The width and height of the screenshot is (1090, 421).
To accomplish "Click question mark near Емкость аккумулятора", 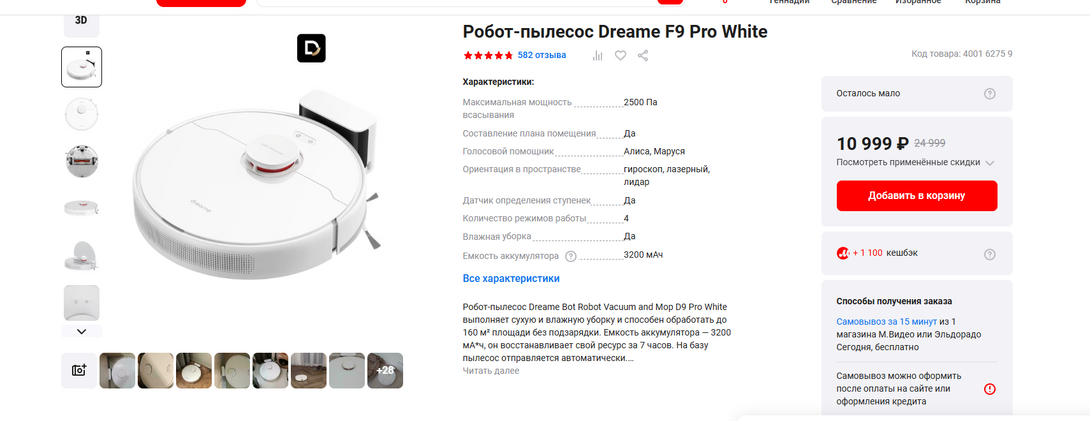I will [571, 256].
